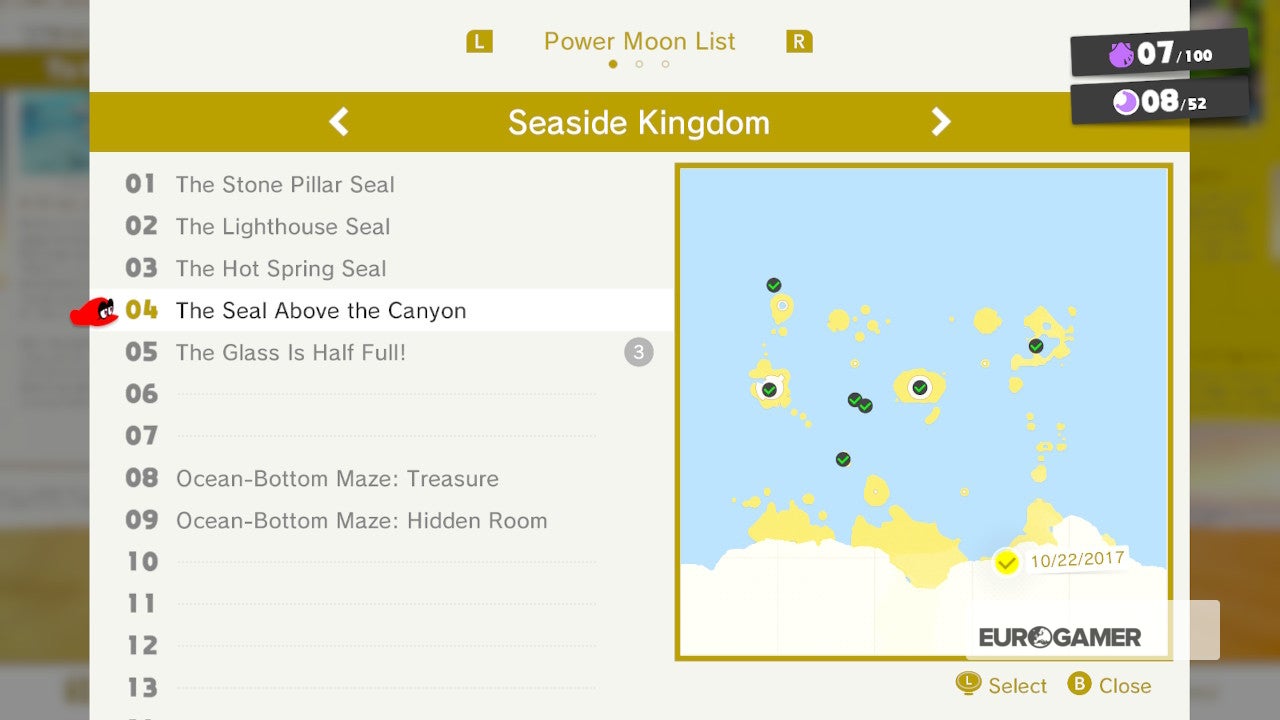Click the Close label
Viewport: 1280px width, 720px height.
point(1125,685)
